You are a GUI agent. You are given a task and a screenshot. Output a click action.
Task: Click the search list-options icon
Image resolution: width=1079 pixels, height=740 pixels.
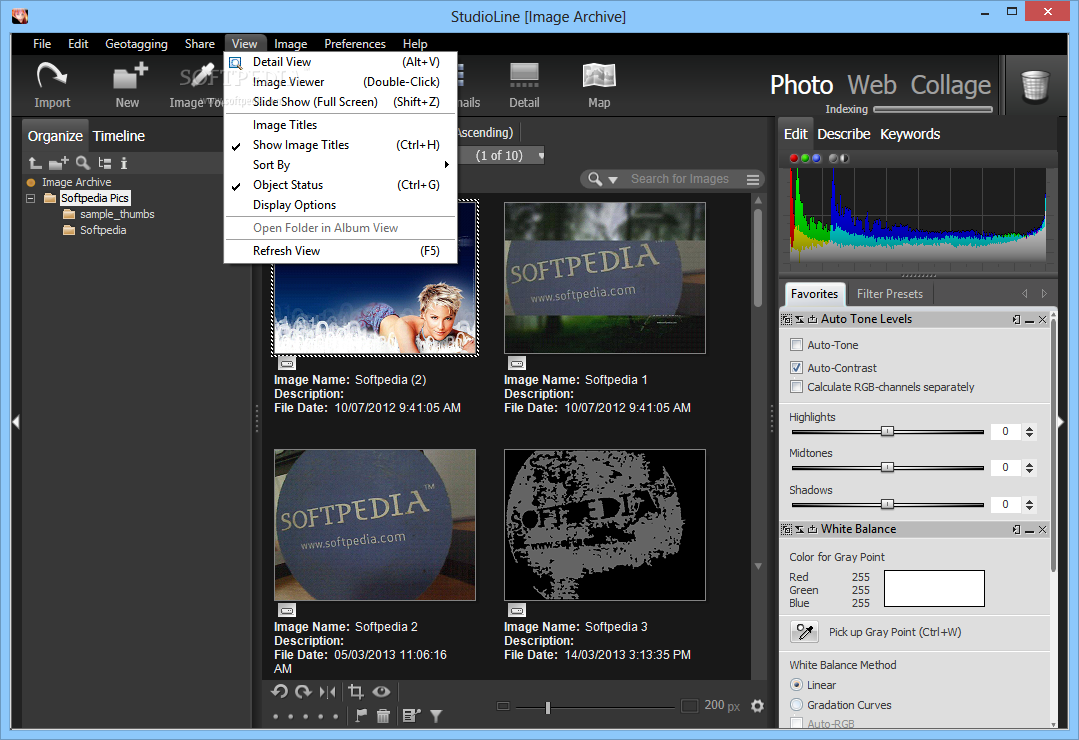point(753,179)
